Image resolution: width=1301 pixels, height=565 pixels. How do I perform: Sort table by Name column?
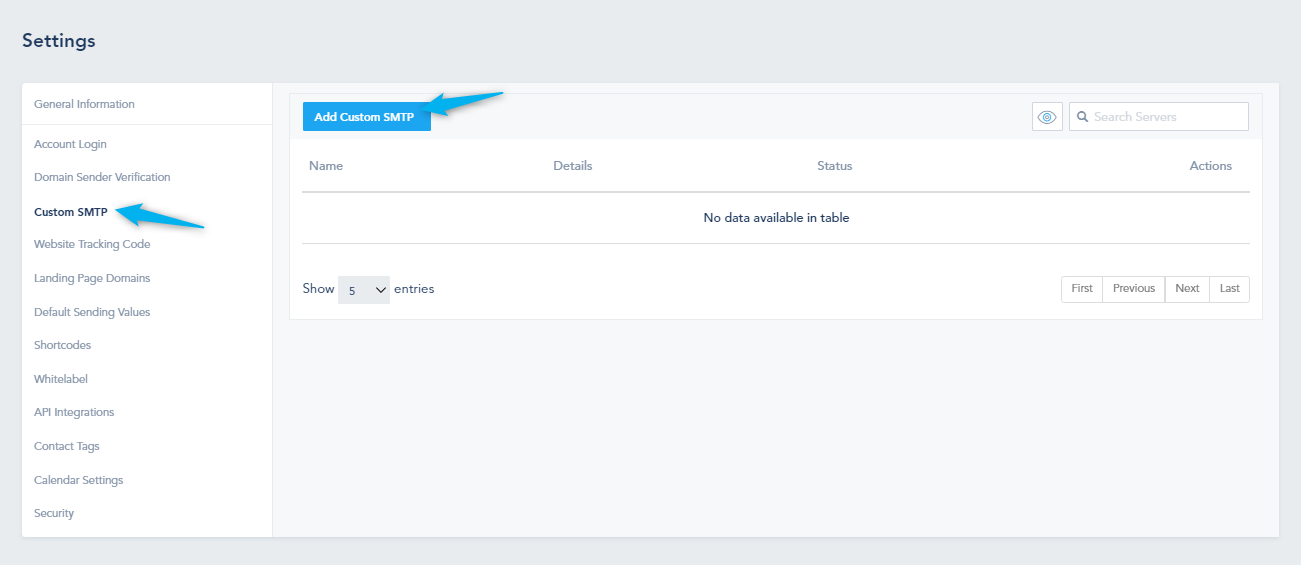point(326,166)
